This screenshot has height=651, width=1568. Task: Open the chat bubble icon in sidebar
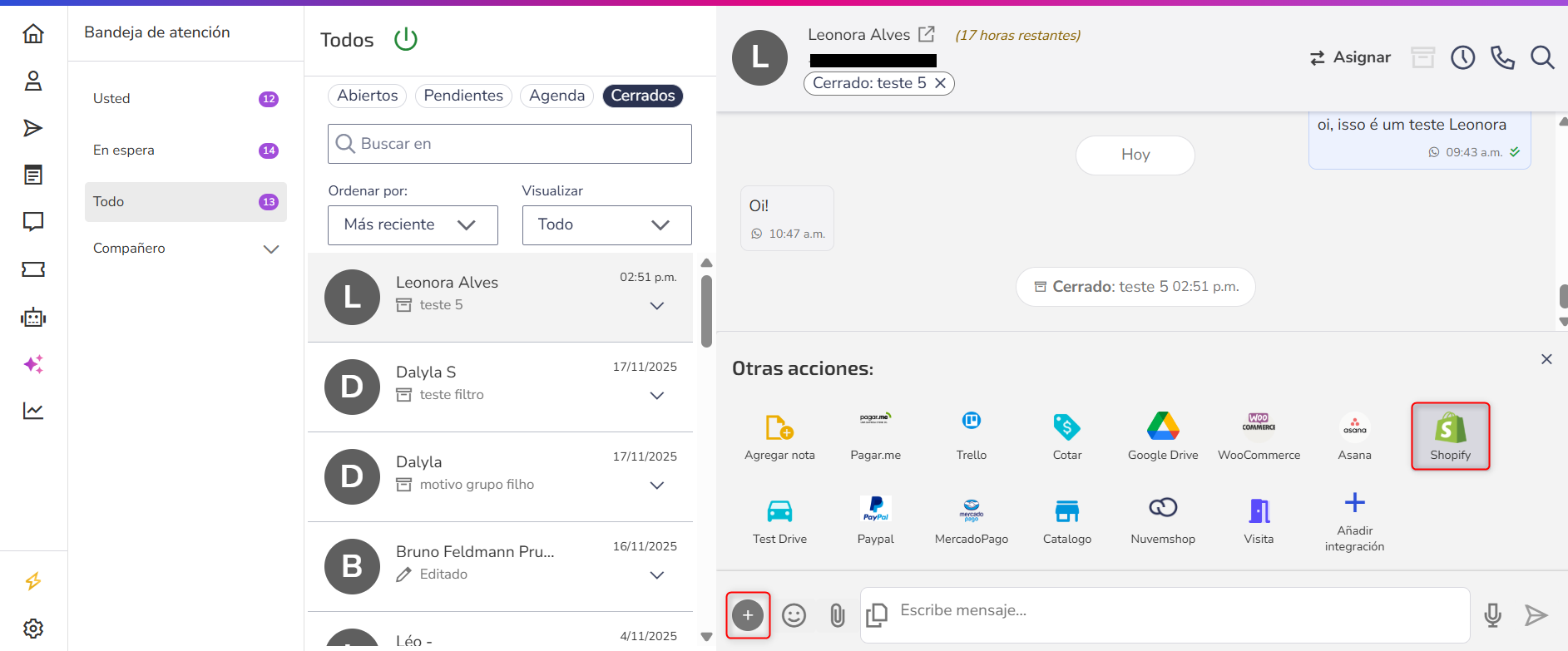coord(33,221)
